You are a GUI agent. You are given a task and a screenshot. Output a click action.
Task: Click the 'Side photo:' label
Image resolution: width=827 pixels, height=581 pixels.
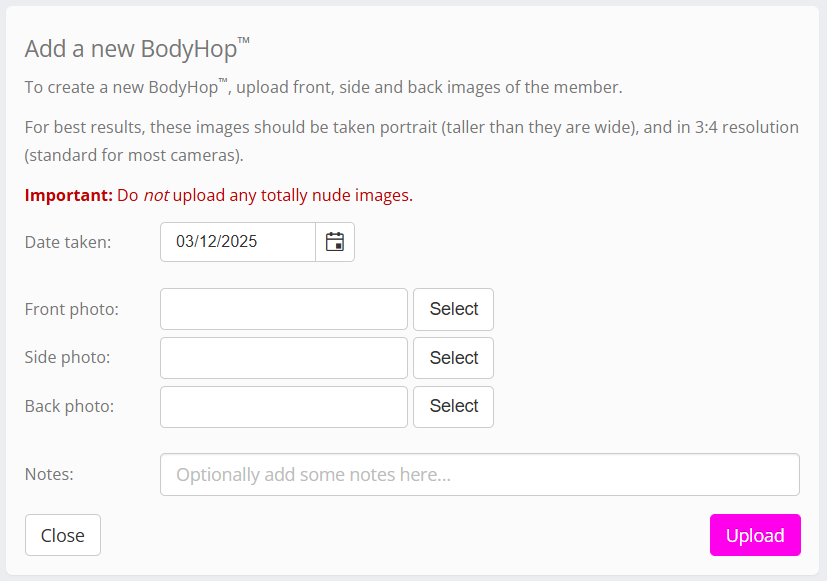click(68, 358)
